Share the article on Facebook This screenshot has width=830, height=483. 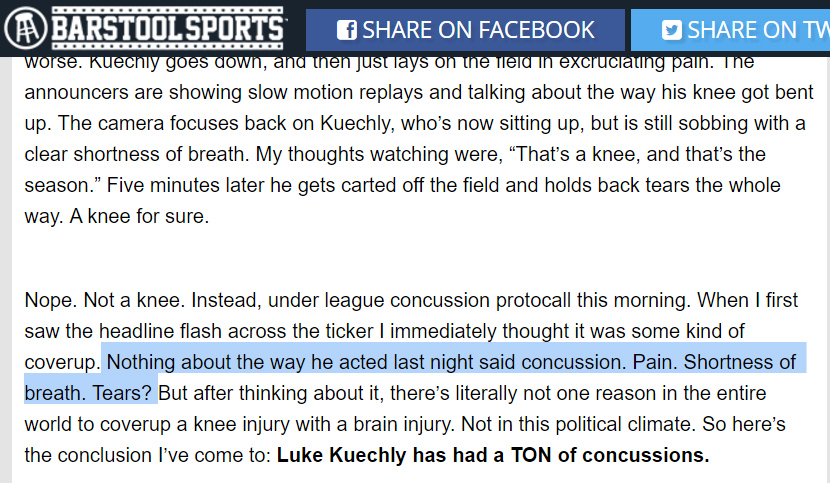465,30
